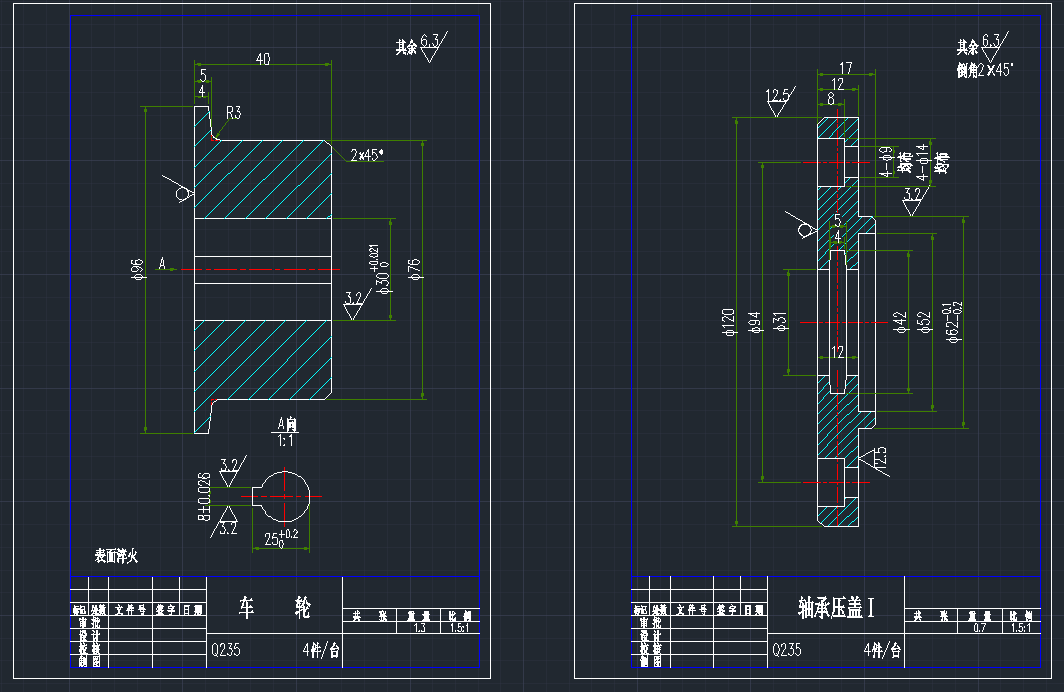Select the 3.2 roughness symbol beside the φ30 bore
This screenshot has height=692, width=1064.
coord(355,304)
